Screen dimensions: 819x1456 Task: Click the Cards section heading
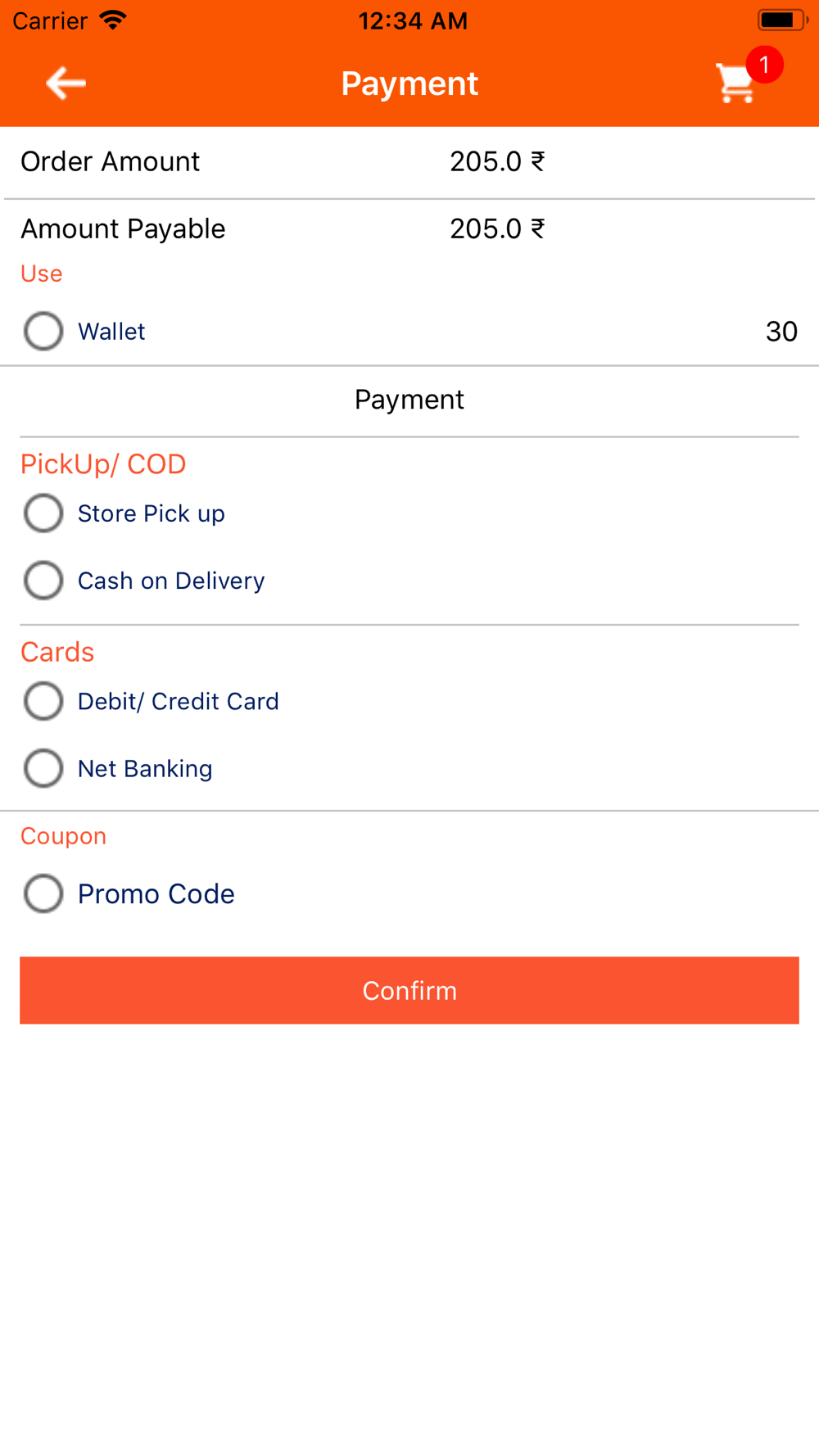tap(57, 652)
